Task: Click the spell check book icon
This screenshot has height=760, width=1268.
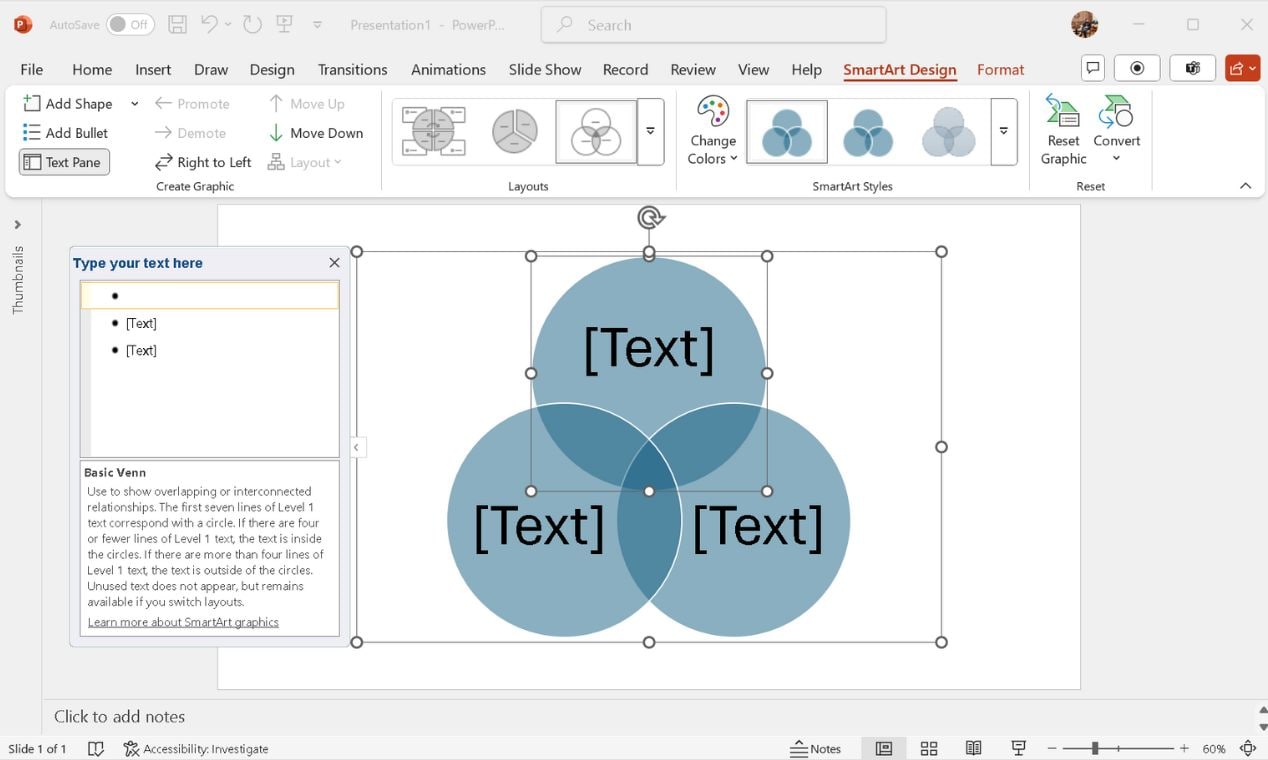Action: (x=96, y=748)
